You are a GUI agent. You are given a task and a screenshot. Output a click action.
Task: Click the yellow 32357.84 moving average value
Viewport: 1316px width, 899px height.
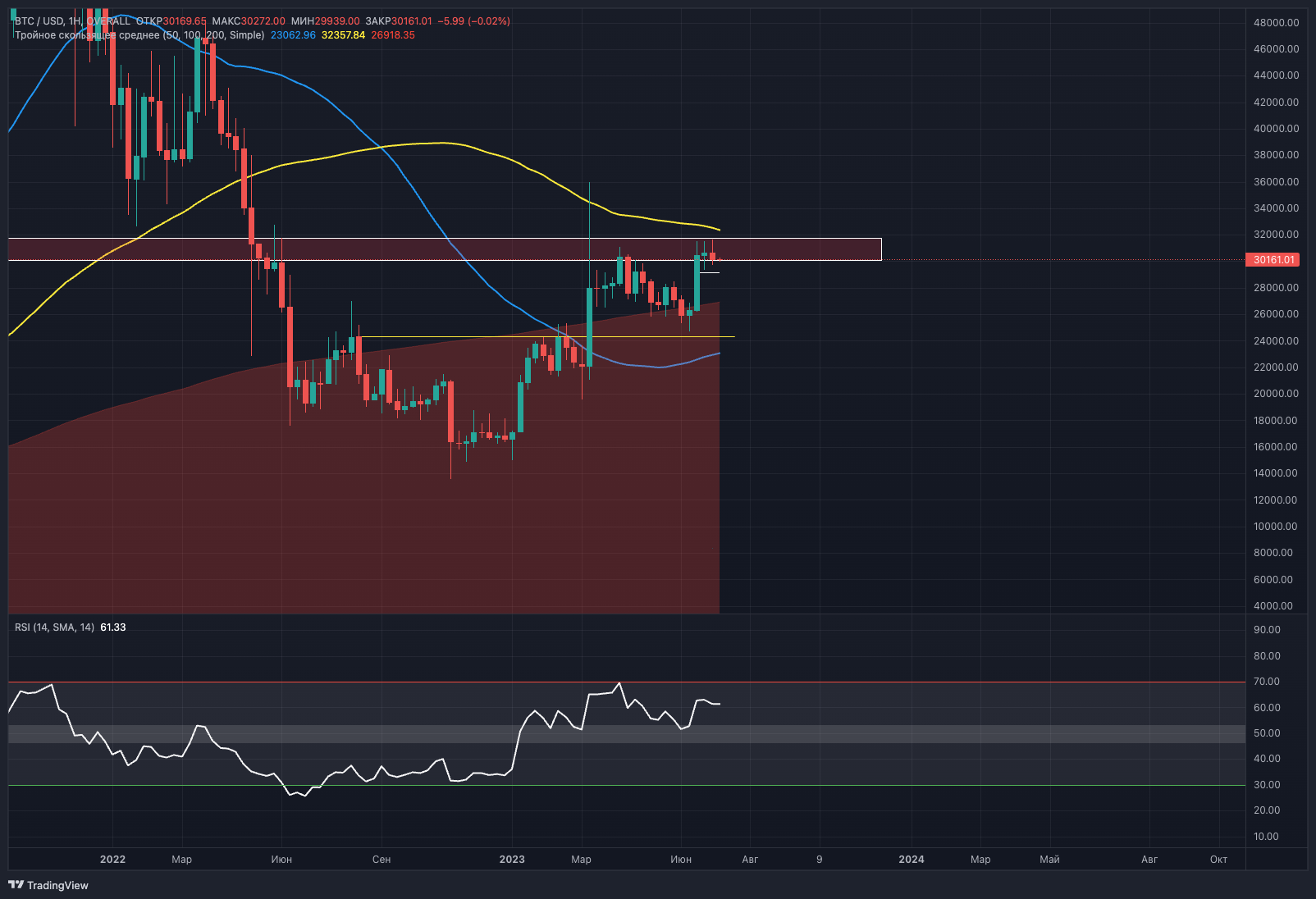[343, 35]
